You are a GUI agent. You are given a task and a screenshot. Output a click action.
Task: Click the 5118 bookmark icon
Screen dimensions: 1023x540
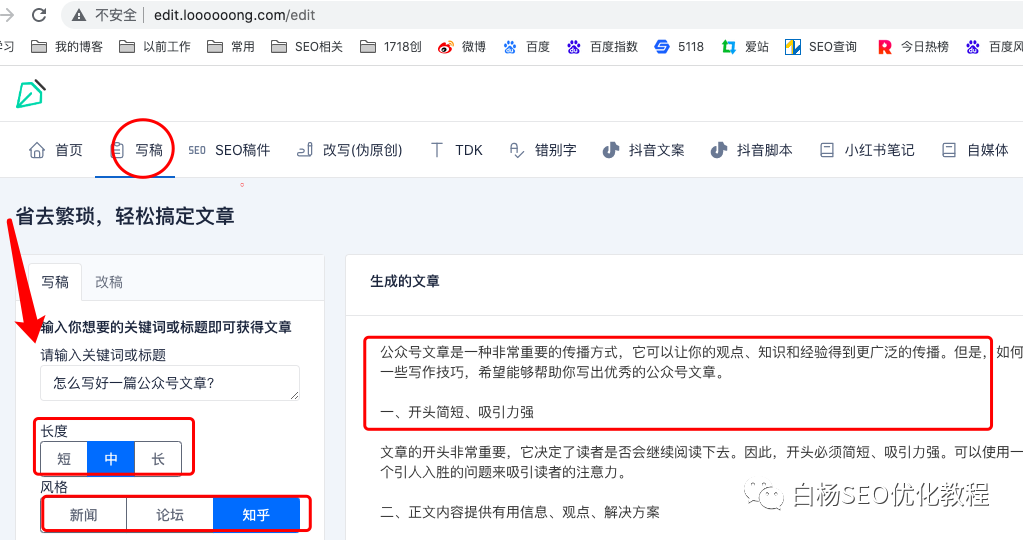662,47
